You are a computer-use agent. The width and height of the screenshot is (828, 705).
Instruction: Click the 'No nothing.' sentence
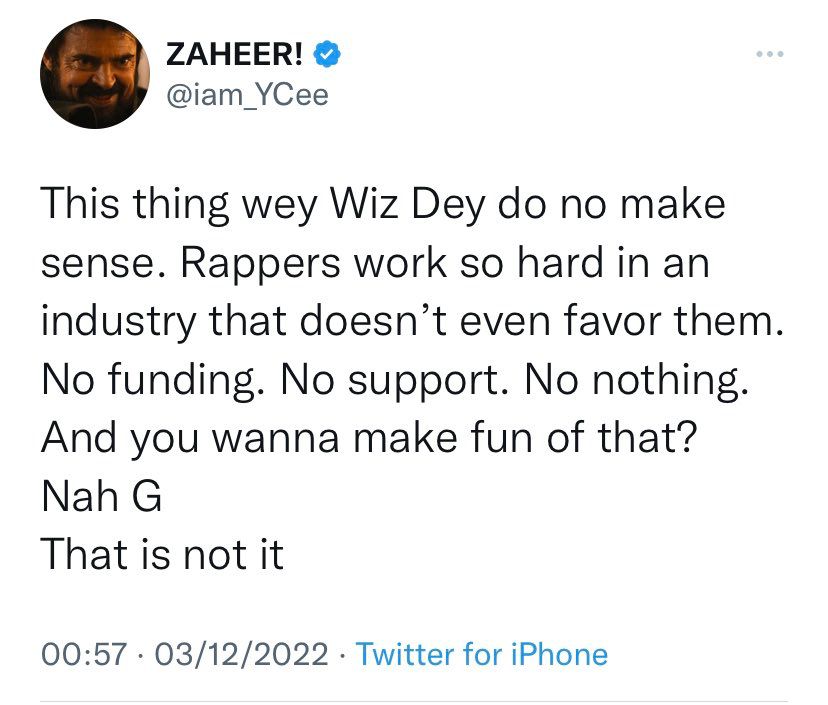[637, 379]
